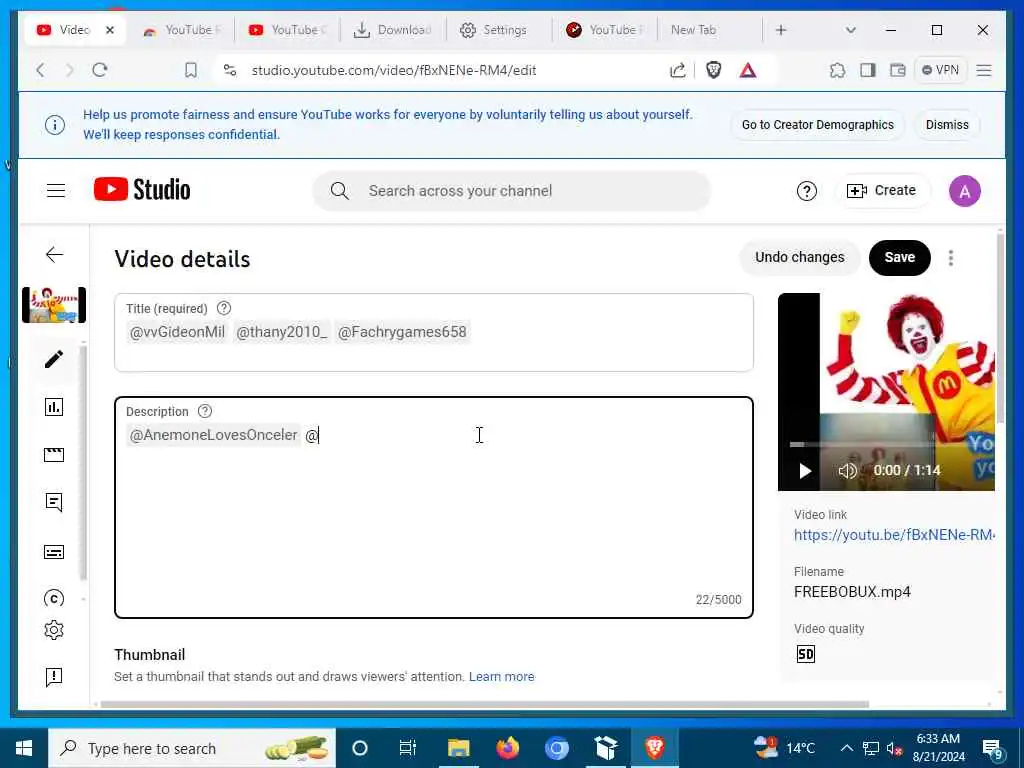Click inside the Description text area
Viewport: 1024px width, 768px height.
click(434, 507)
